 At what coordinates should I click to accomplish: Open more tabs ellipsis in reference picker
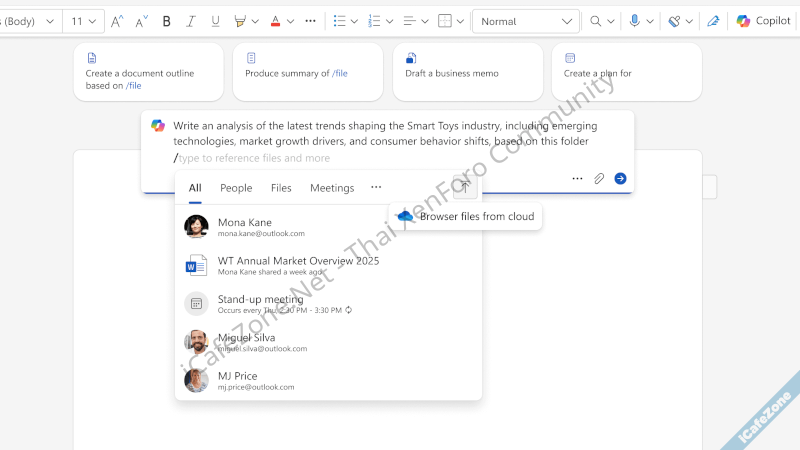376,187
